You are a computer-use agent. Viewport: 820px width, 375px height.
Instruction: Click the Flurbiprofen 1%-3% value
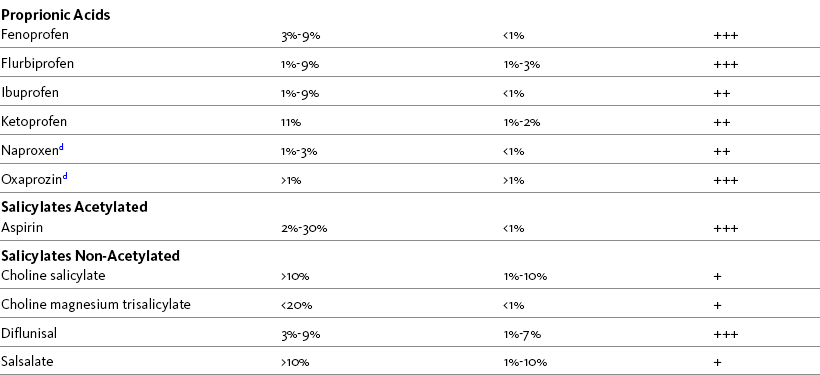point(521,65)
